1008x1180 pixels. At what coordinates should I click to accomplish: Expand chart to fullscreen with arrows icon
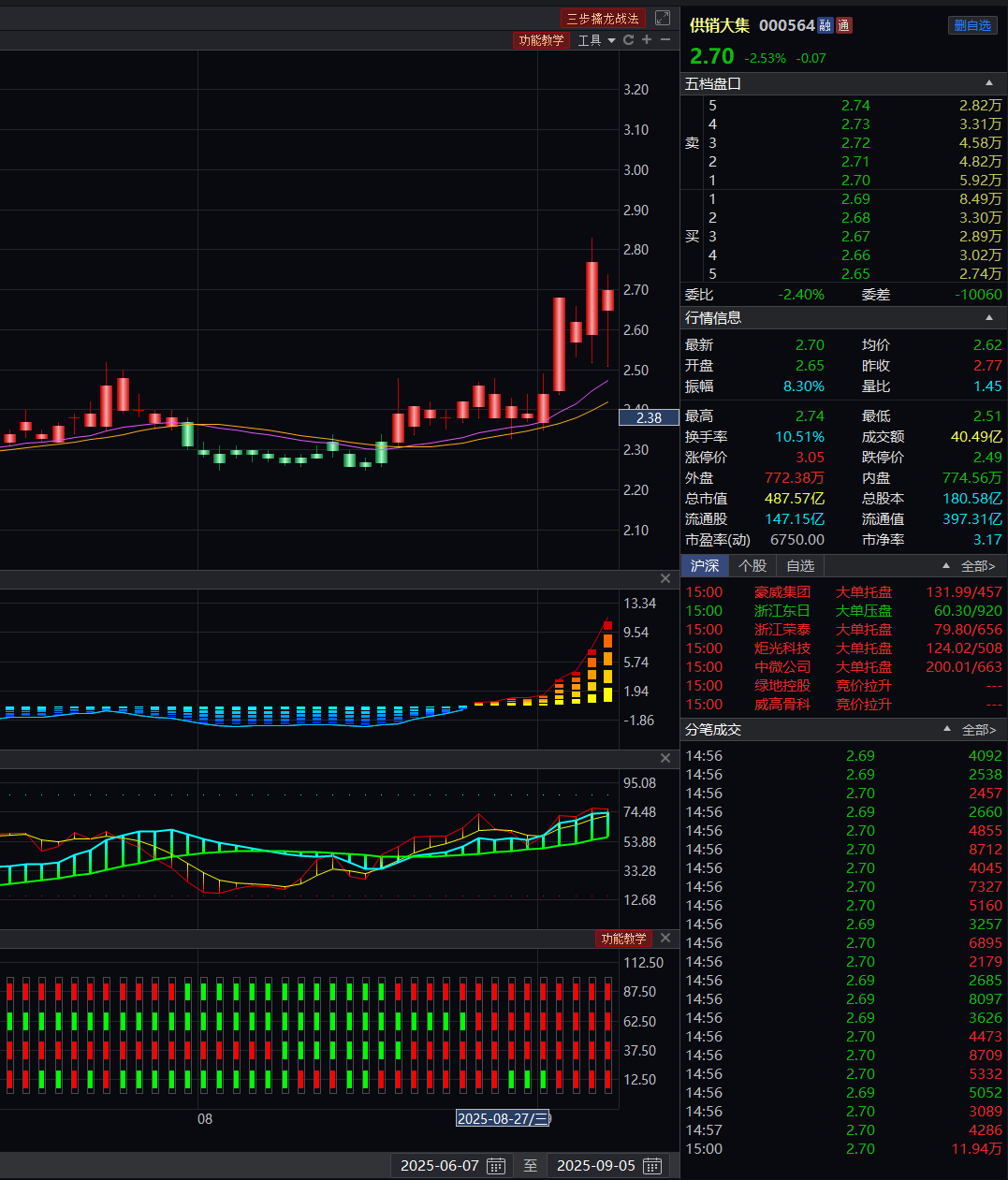[x=663, y=18]
